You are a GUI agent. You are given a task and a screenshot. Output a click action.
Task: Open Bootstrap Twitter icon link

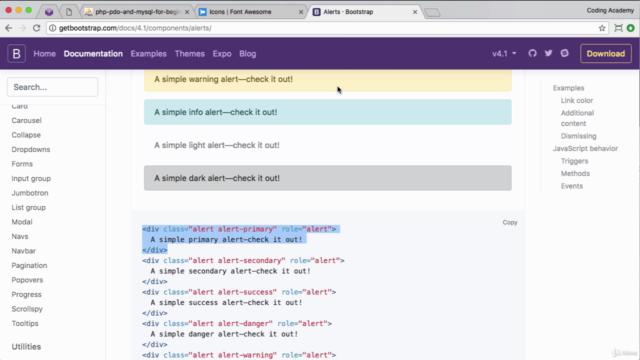[x=548, y=53]
